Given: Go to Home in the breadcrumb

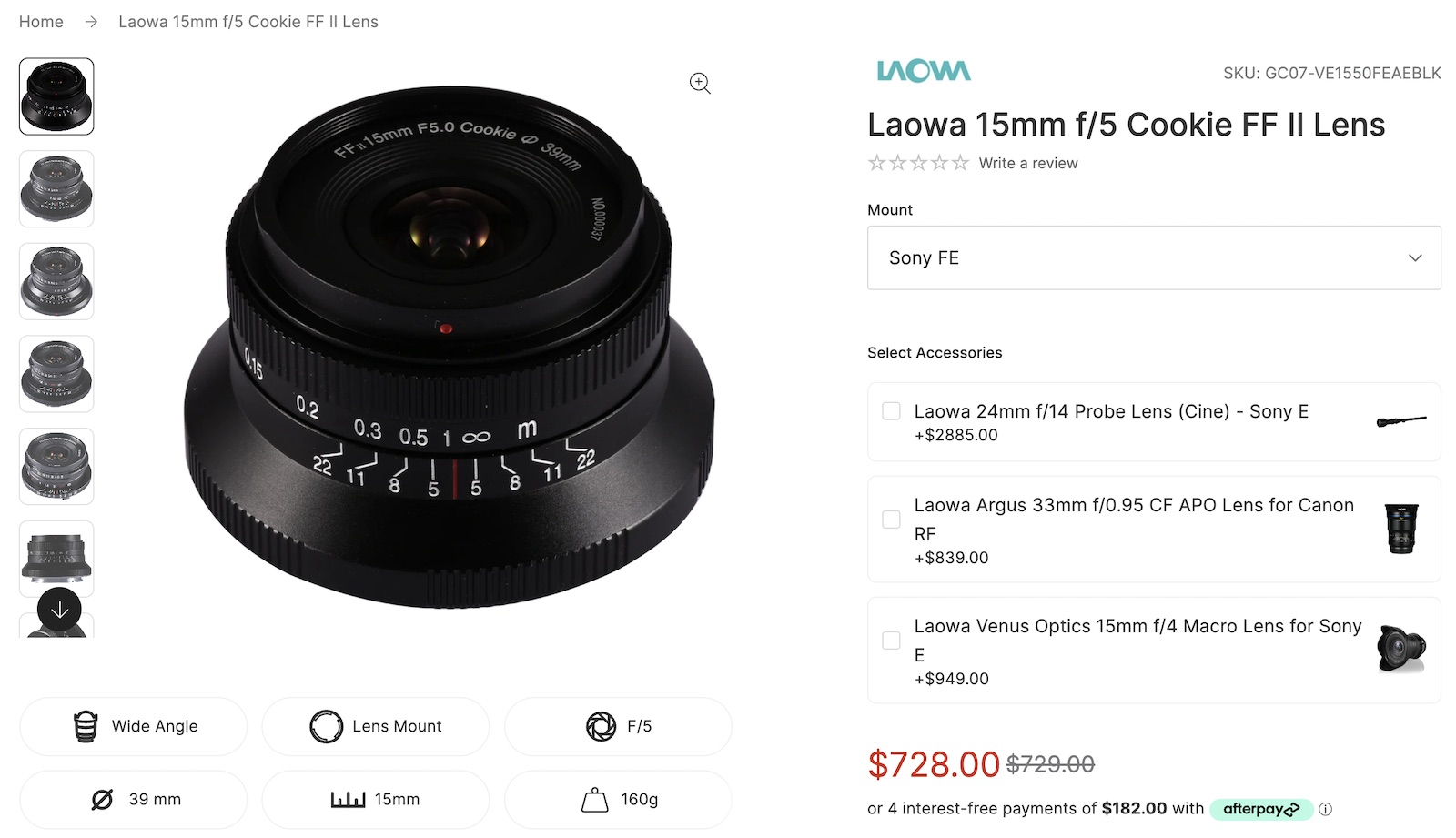Looking at the screenshot, I should 41,22.
